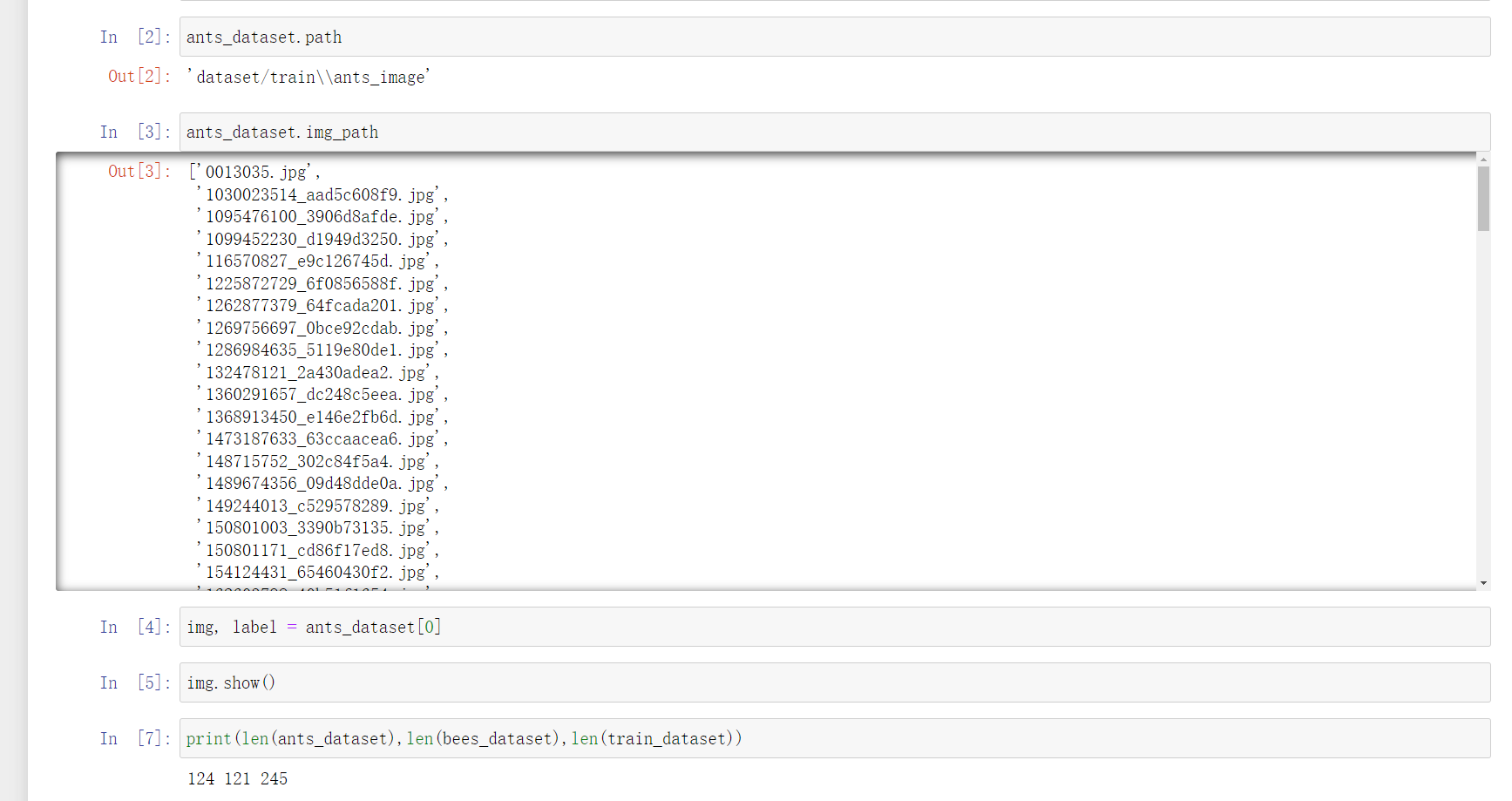Click the img.show() code cell

(834, 682)
